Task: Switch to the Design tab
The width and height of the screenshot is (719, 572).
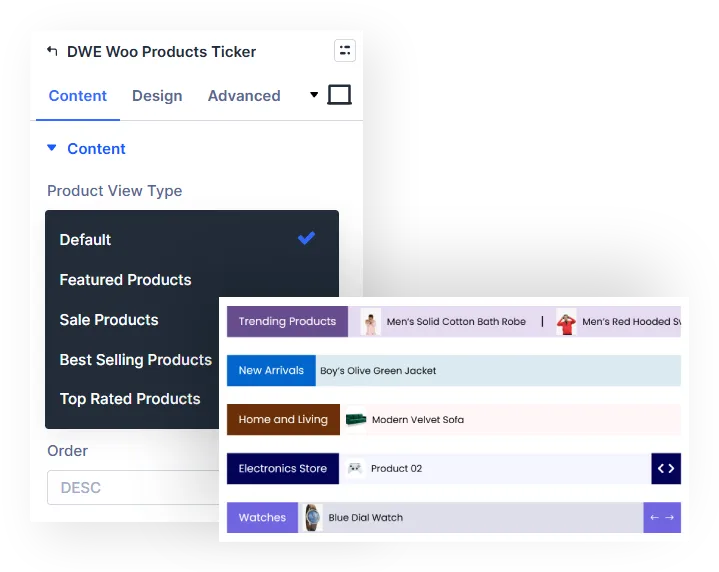Action: pos(157,95)
